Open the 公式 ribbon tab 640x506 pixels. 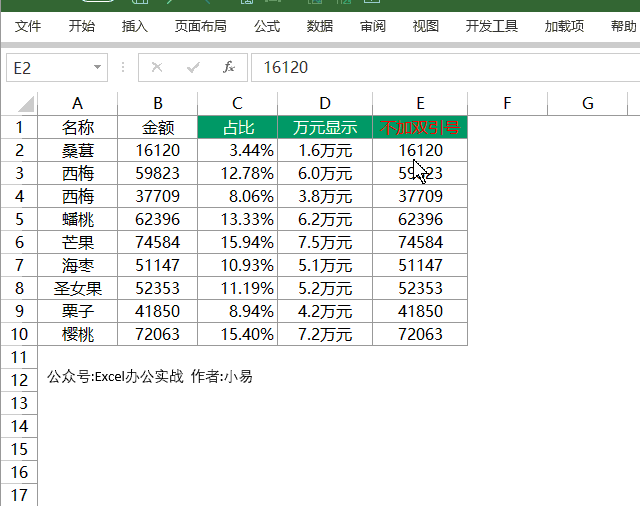(x=267, y=27)
